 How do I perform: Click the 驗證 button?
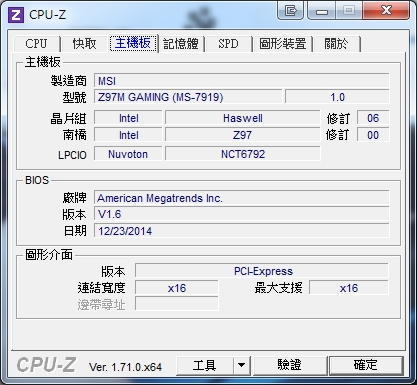[x=290, y=366]
